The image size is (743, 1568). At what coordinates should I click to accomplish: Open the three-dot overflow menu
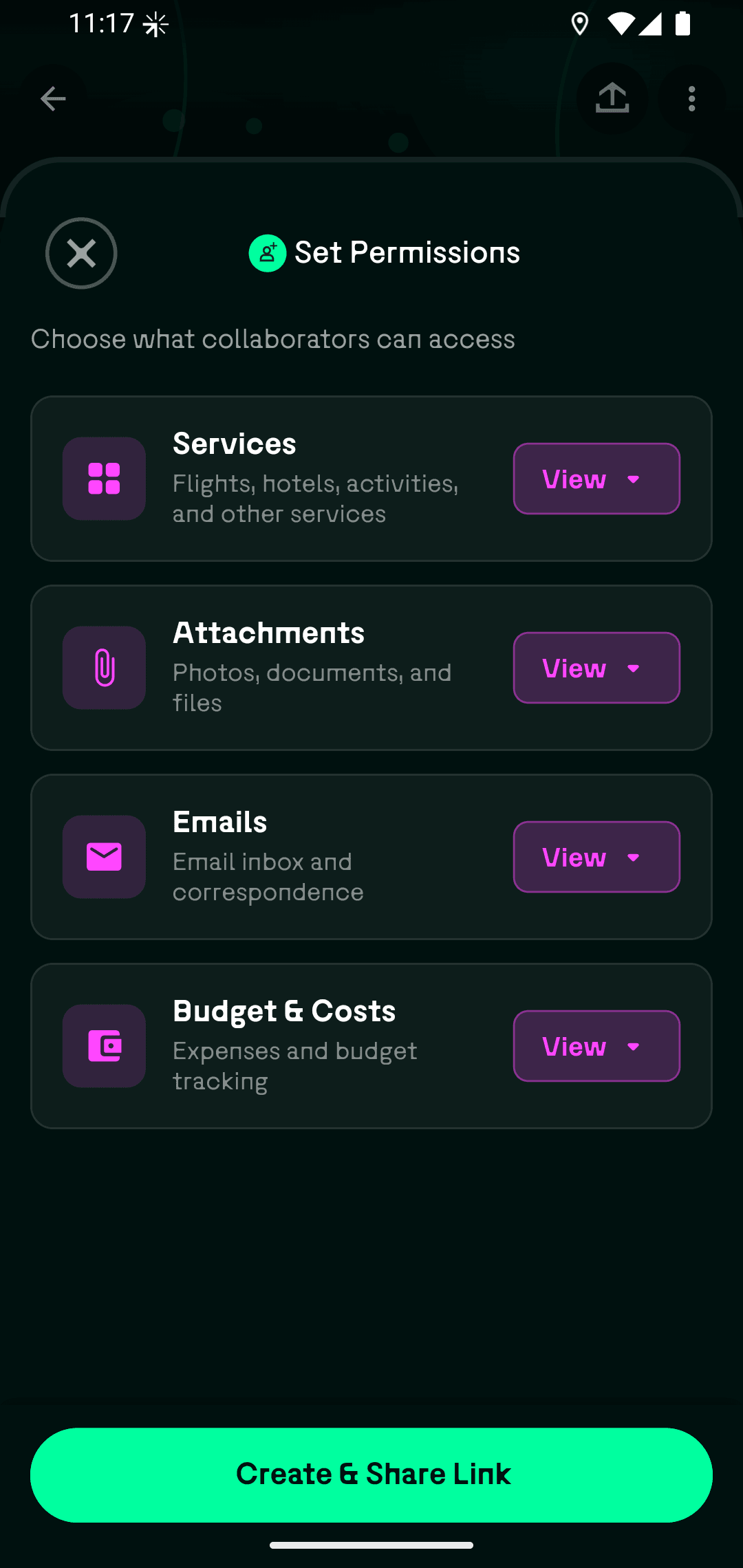(x=691, y=99)
